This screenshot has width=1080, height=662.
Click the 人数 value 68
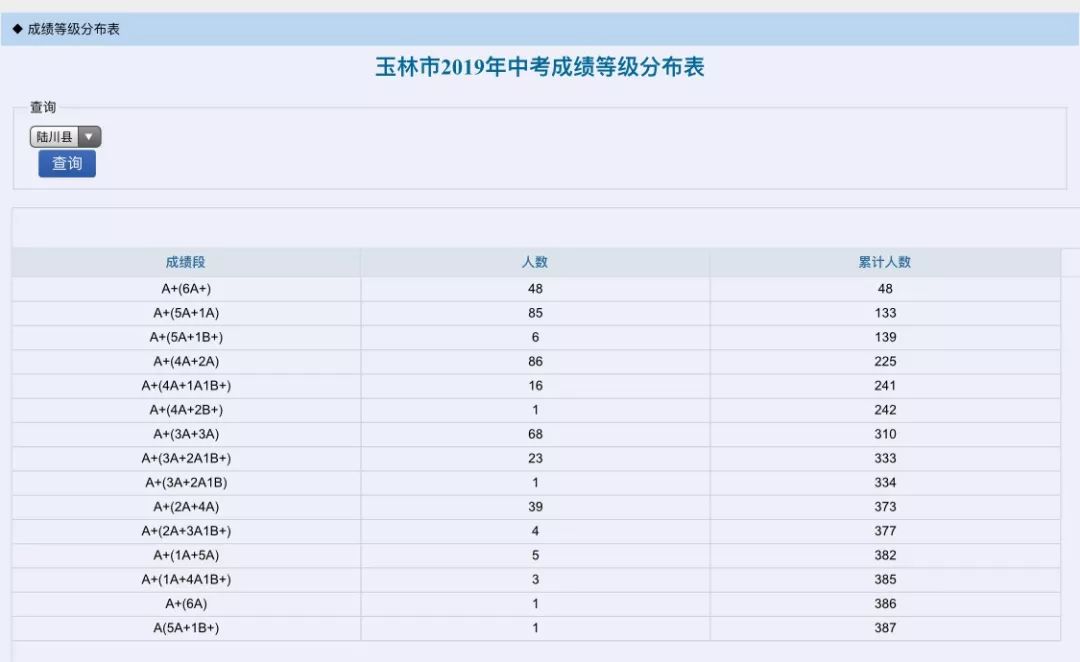[x=535, y=434]
